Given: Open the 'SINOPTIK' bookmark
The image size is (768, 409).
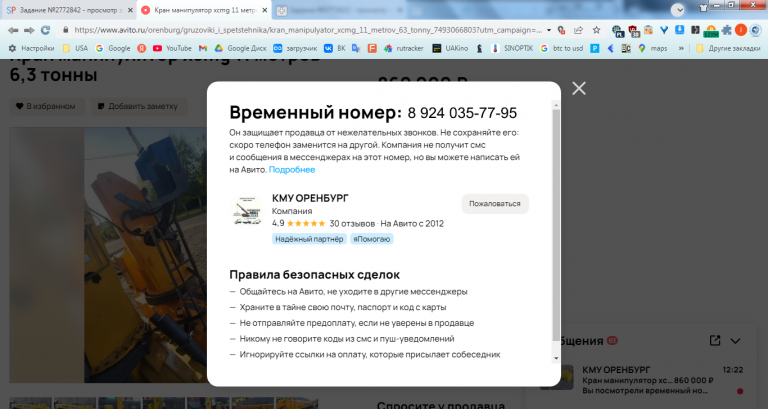Looking at the screenshot, I should [512, 48].
